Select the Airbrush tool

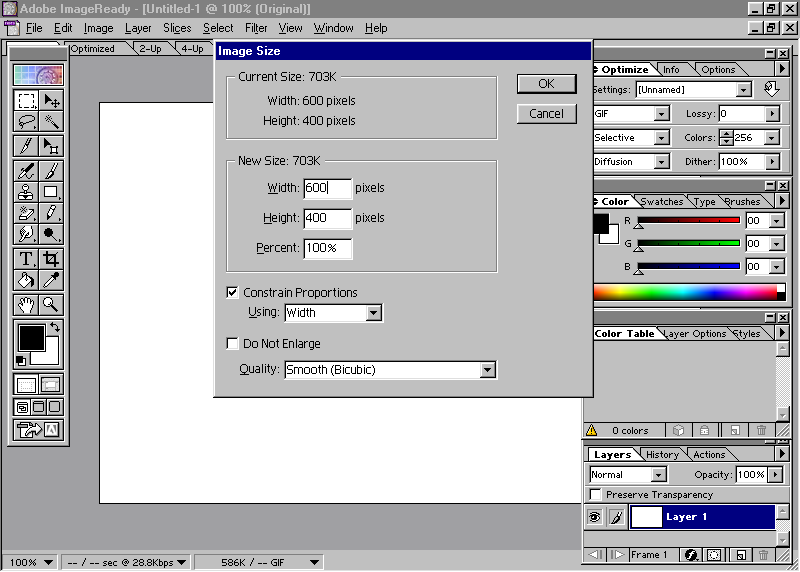(26, 171)
